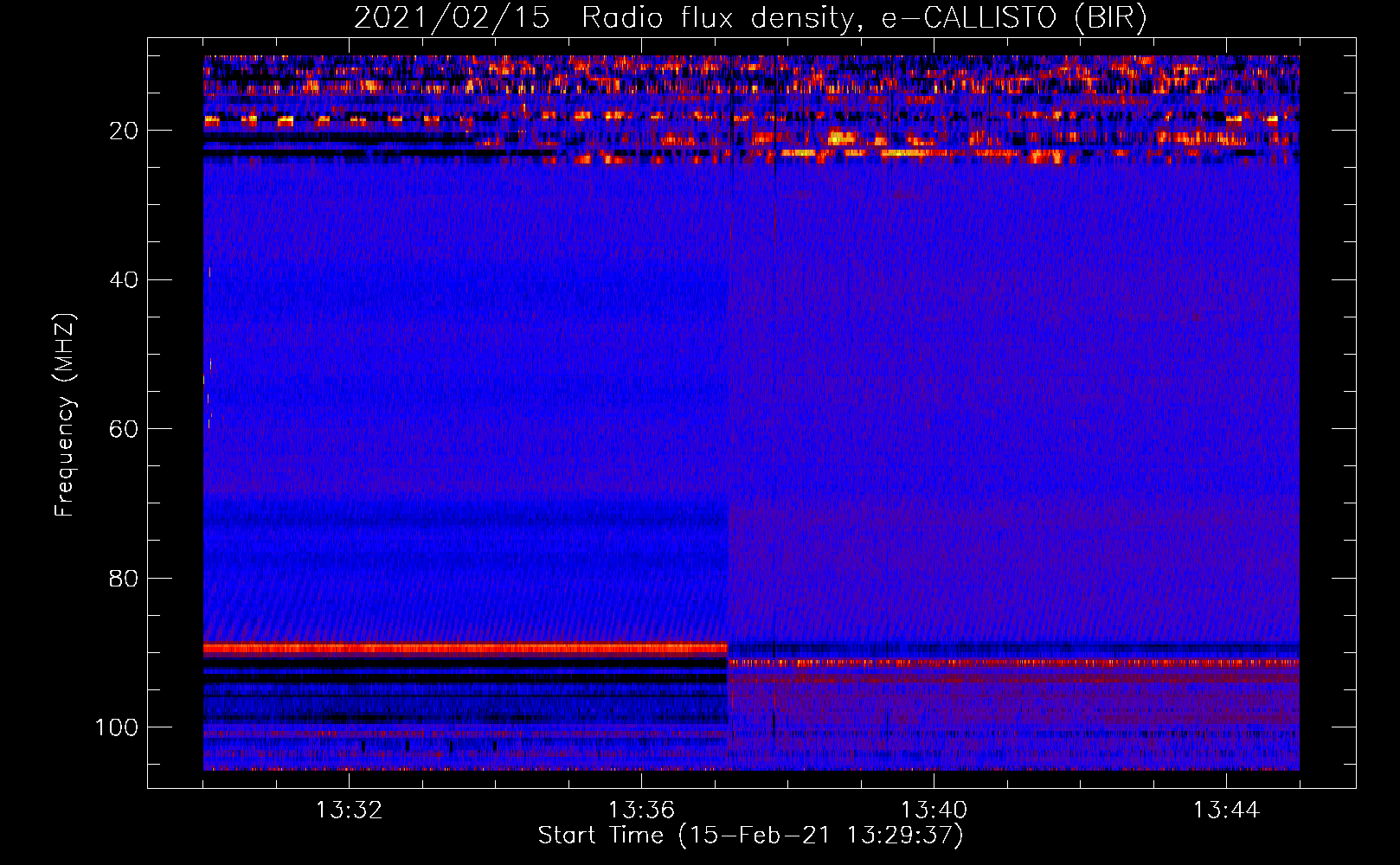This screenshot has height=865, width=1400.
Task: Click the 13:40 time tick label
Action: click(934, 811)
